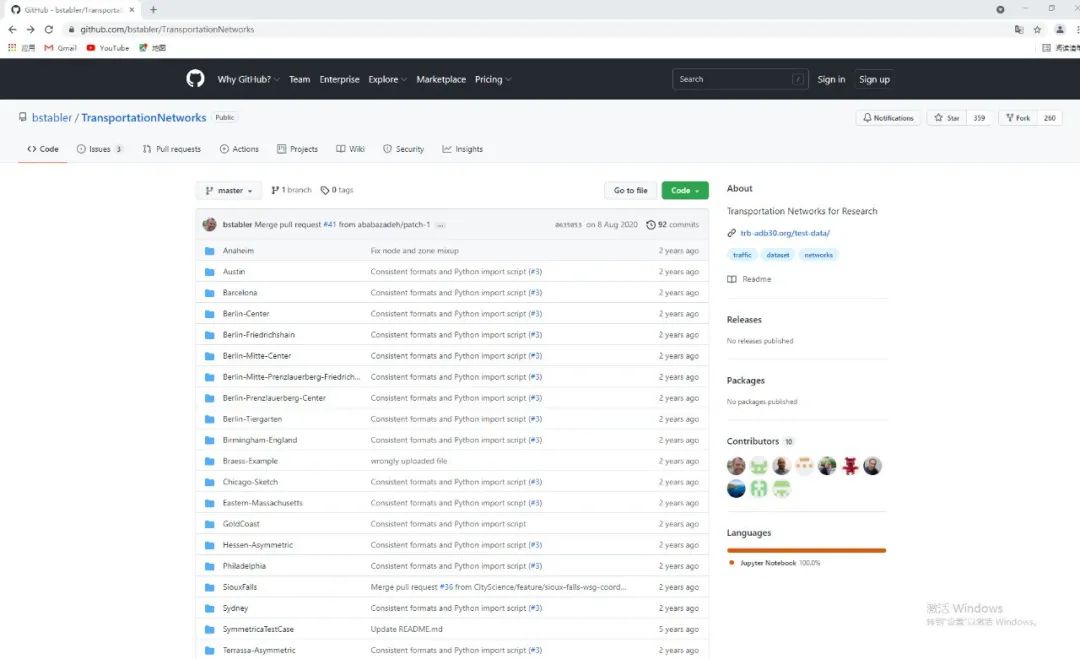Screen dimensions: 1080x659
Task: Open the Chicago-Sketch folder name
Action: (x=250, y=482)
